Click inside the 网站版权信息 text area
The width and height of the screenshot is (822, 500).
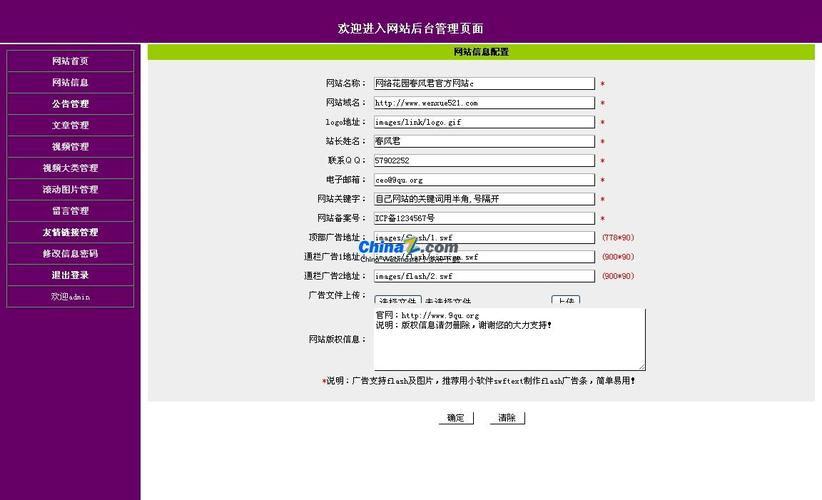[509, 339]
